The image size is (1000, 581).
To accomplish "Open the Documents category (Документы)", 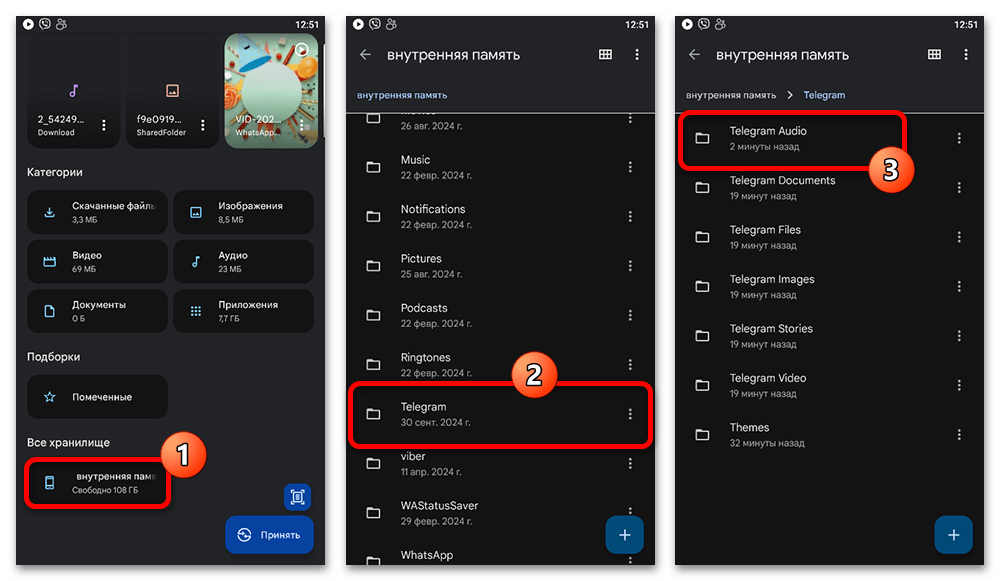I will coord(97,311).
